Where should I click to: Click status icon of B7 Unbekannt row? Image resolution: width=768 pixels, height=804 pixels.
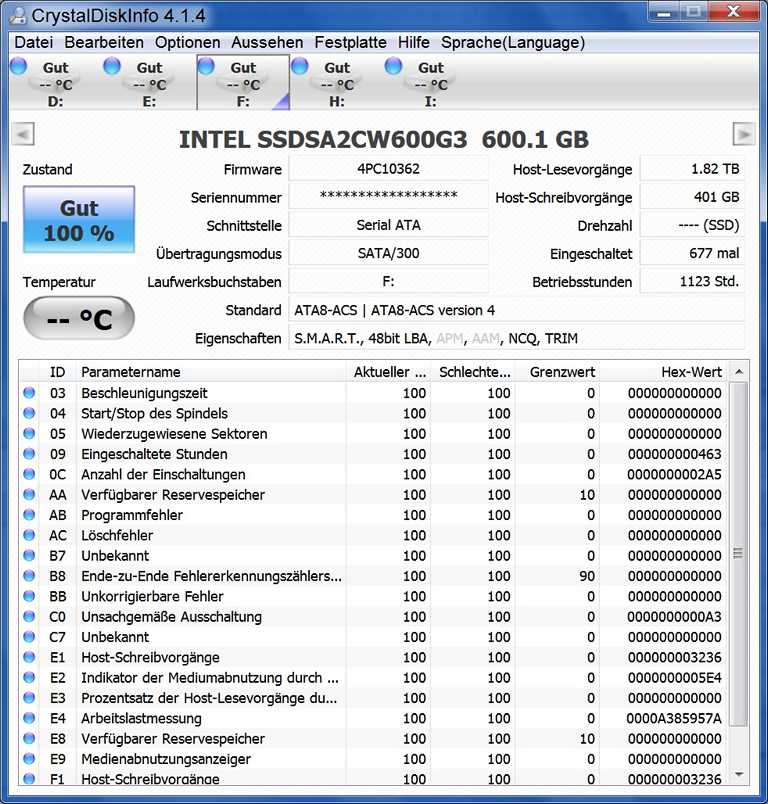29,555
